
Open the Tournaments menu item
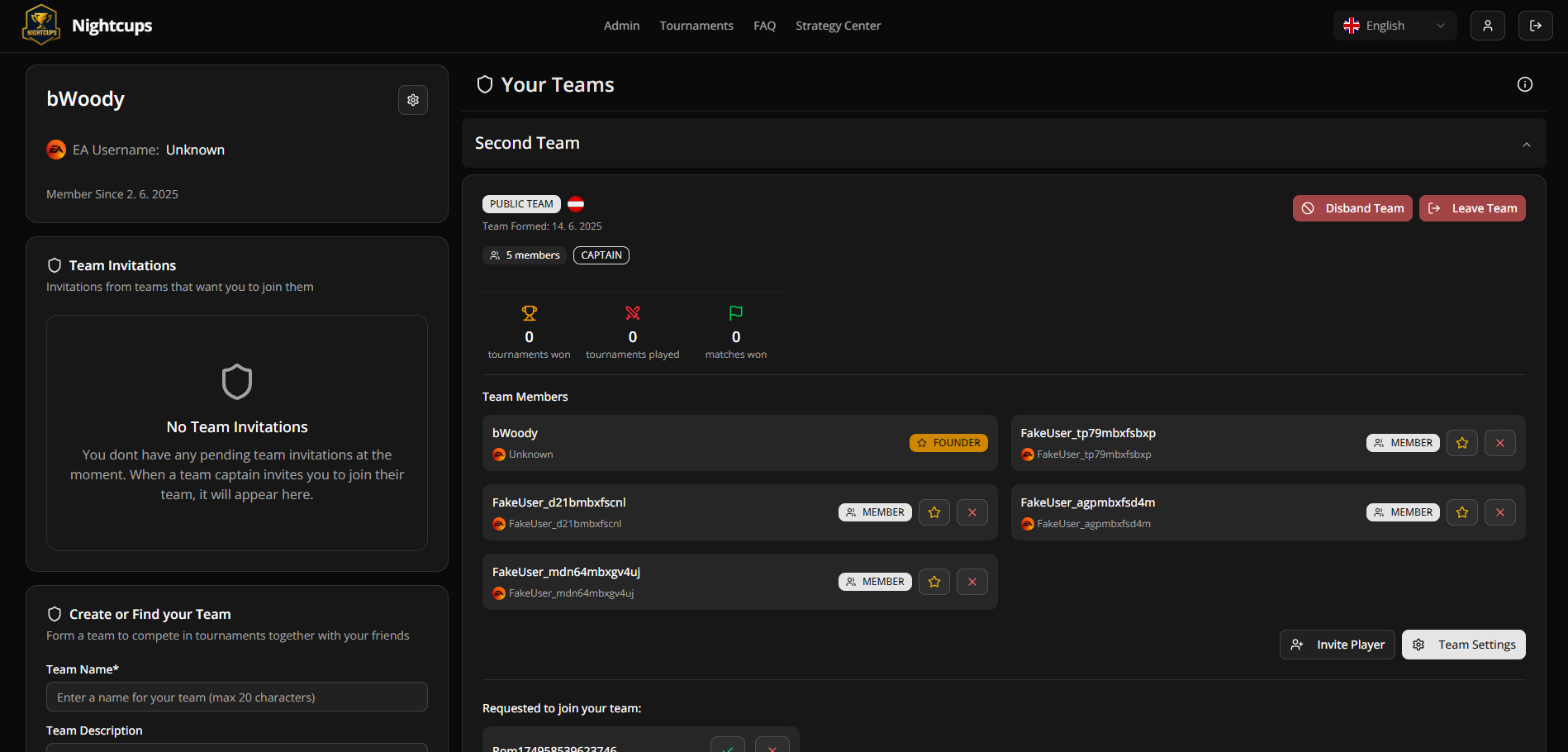pos(696,26)
